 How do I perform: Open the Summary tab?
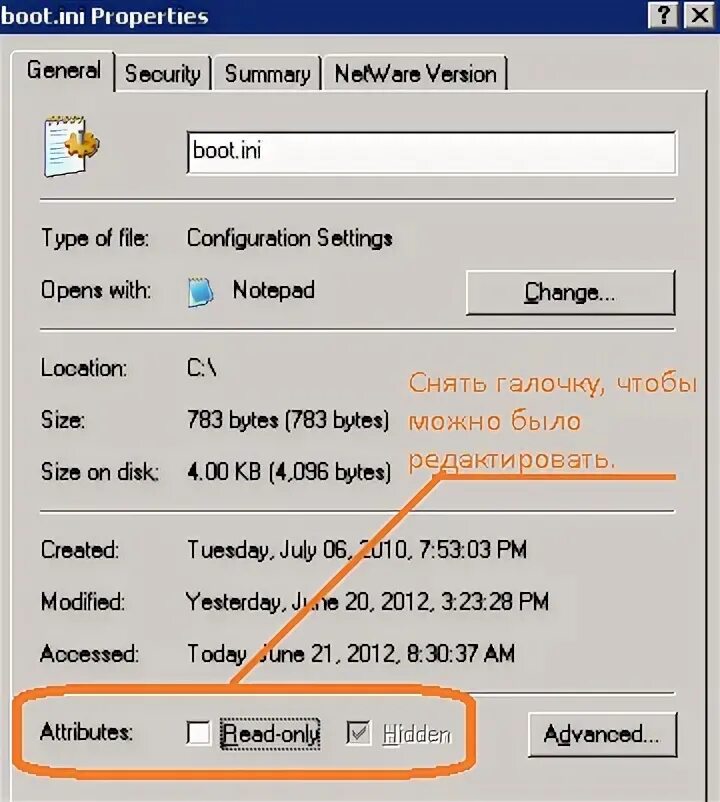pyautogui.click(x=267, y=74)
